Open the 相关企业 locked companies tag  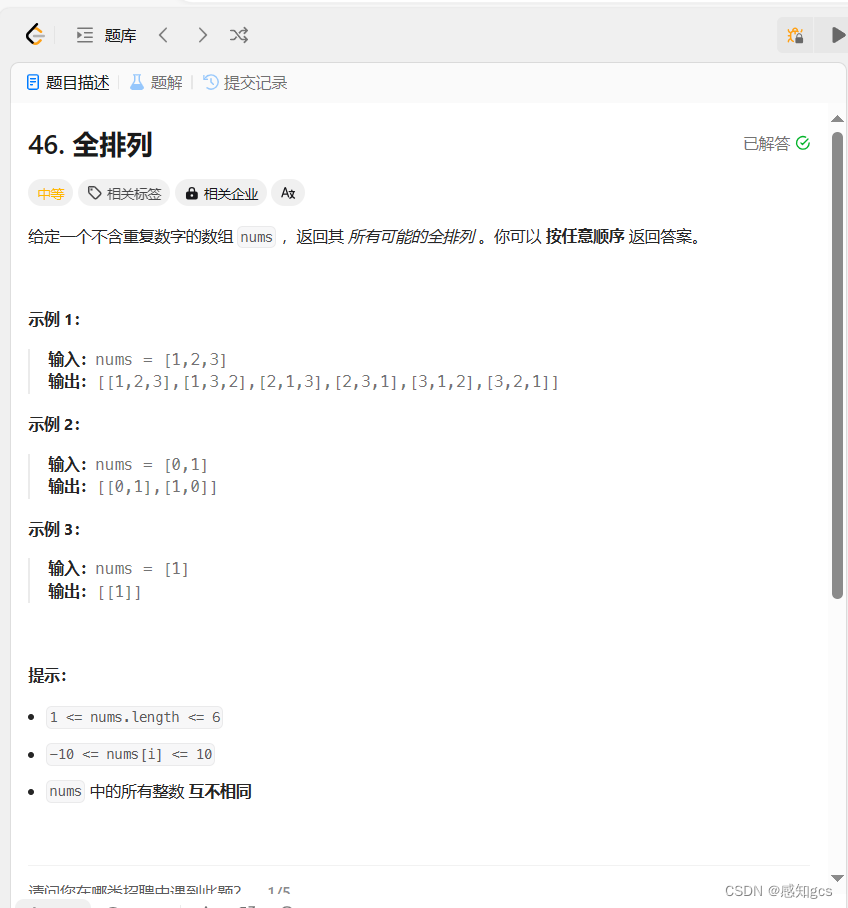[x=221, y=193]
